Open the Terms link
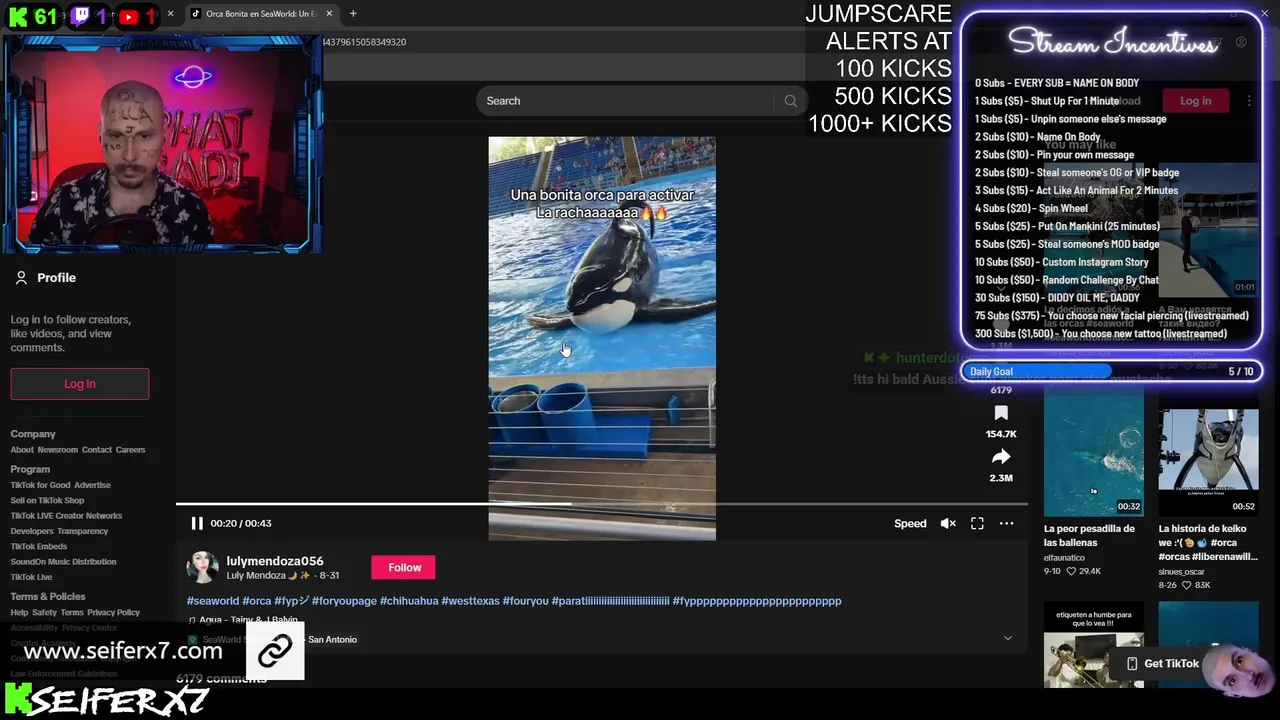The image size is (1280, 720). [72, 612]
